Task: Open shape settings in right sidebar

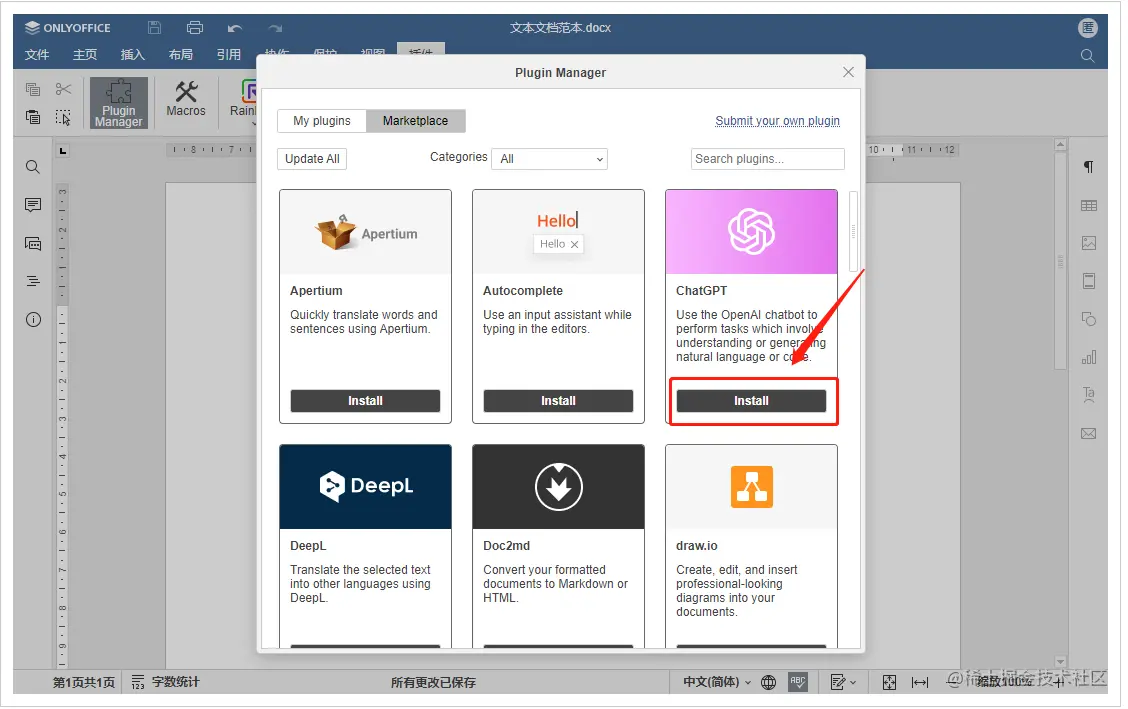Action: pyautogui.click(x=1088, y=319)
